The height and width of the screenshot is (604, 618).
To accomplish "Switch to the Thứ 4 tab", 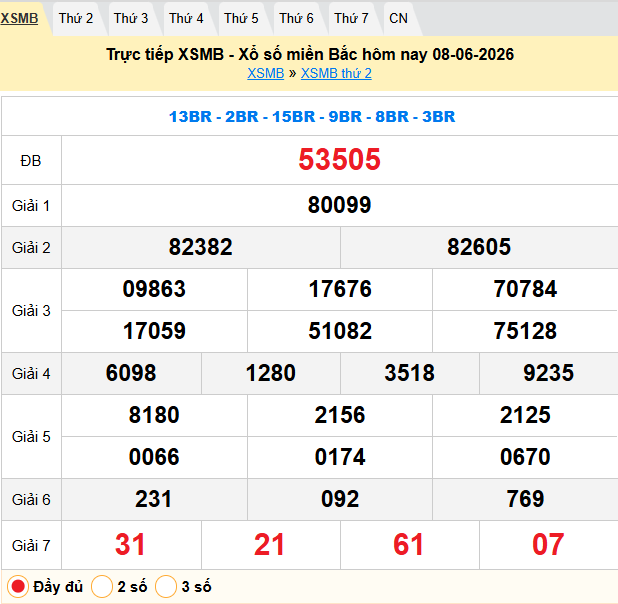I will pyautogui.click(x=186, y=19).
